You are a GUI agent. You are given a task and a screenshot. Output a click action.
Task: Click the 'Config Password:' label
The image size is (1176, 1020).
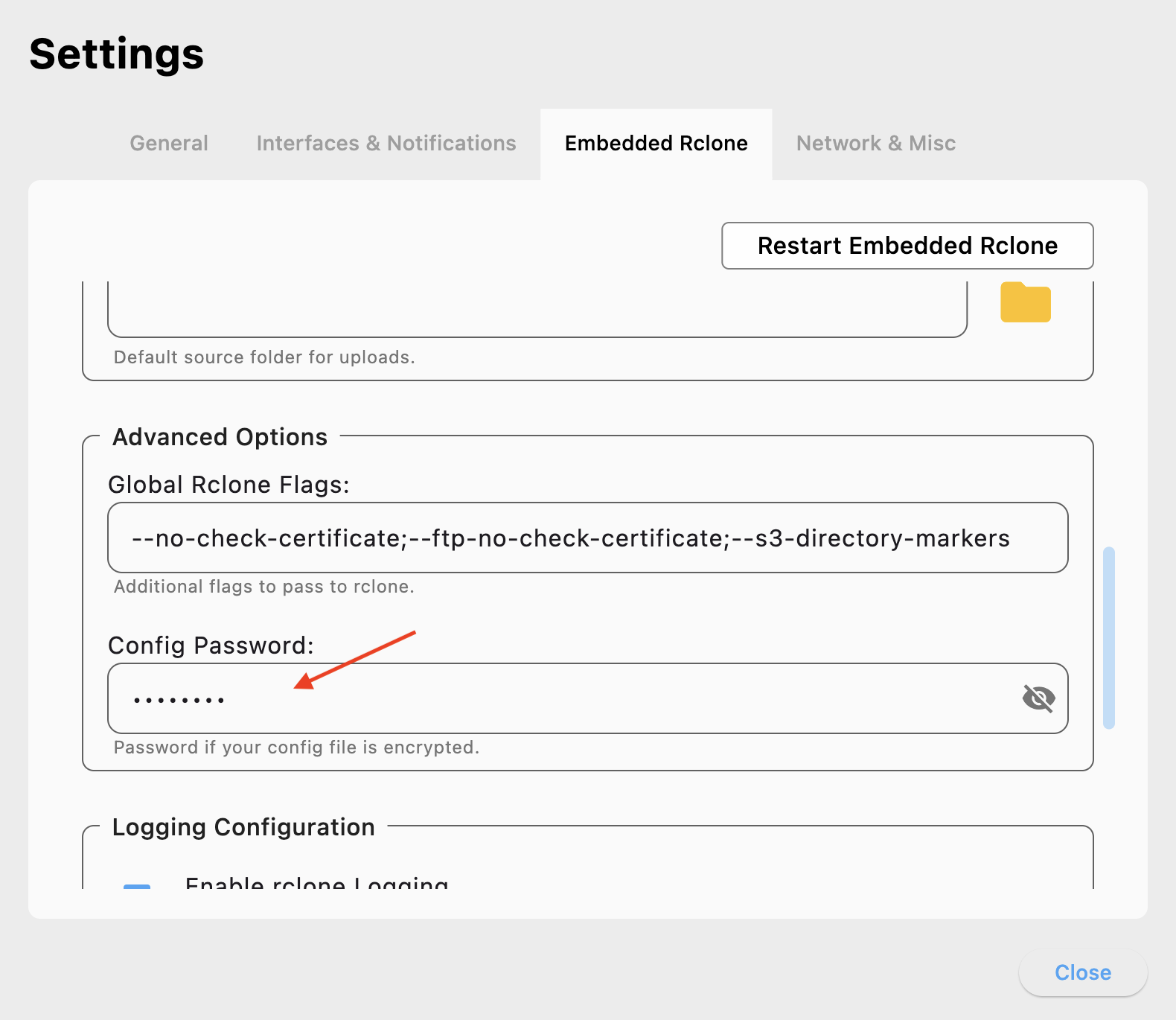(x=211, y=646)
